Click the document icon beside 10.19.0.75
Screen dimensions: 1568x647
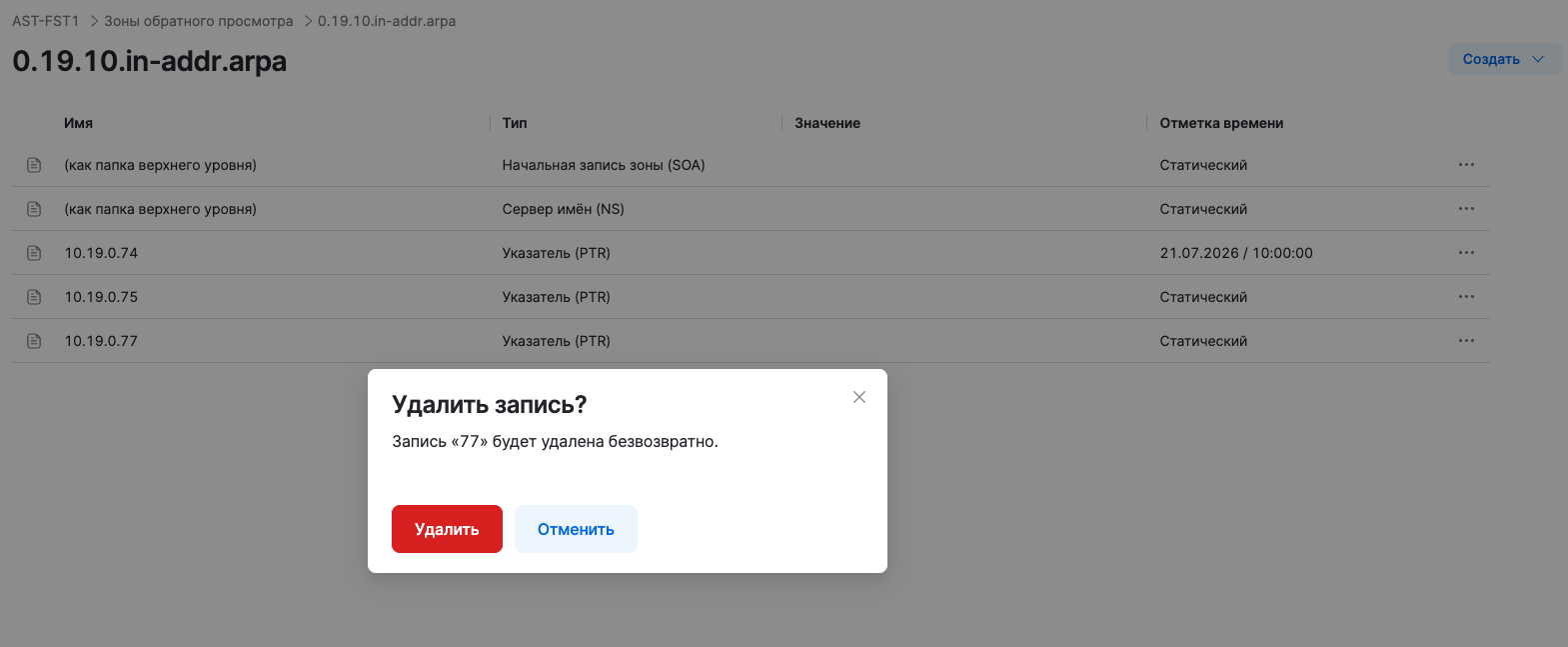tap(34, 297)
